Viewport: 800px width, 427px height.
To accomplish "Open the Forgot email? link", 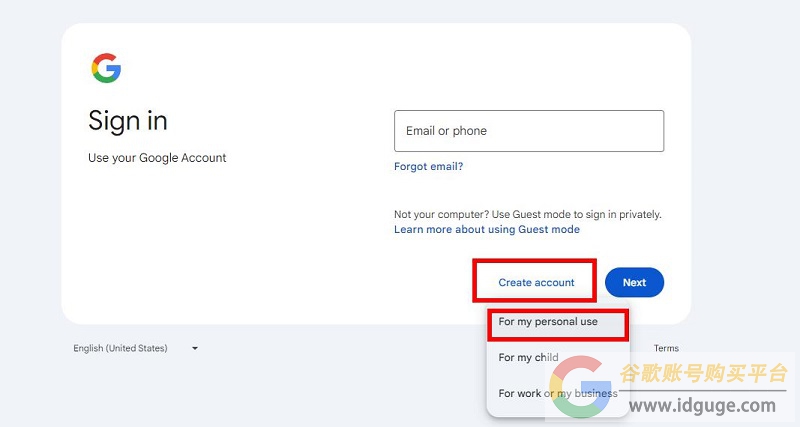I will point(429,166).
